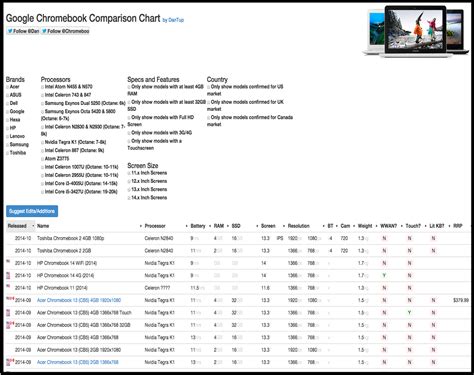The image size is (474, 375).
Task: Tick Intel Celeron 2955U processor filter
Action: [42, 175]
